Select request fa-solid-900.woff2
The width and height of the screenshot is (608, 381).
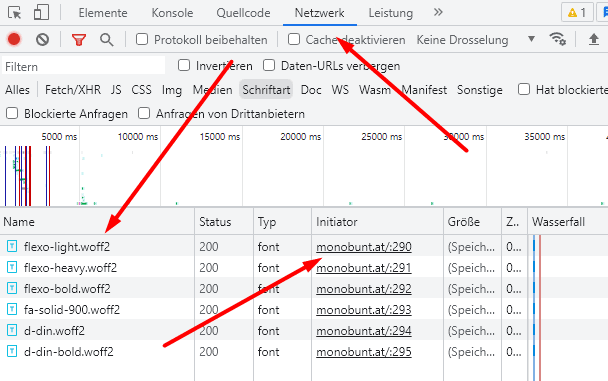point(72,309)
